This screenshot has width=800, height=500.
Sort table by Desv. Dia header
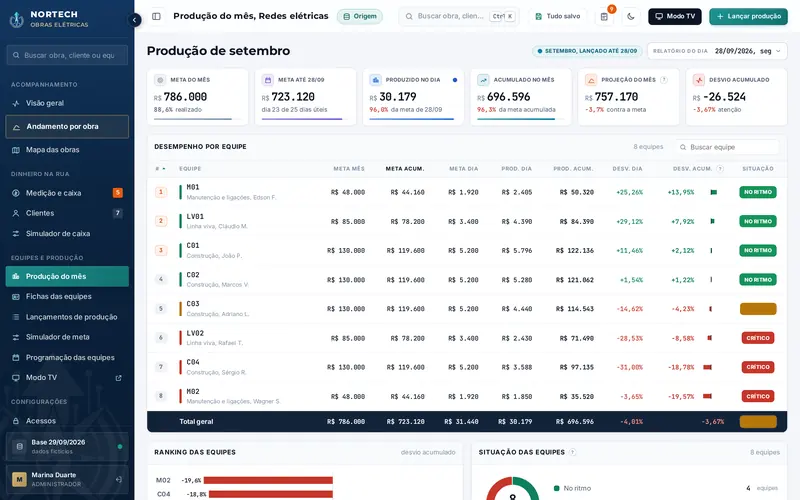pyautogui.click(x=627, y=169)
